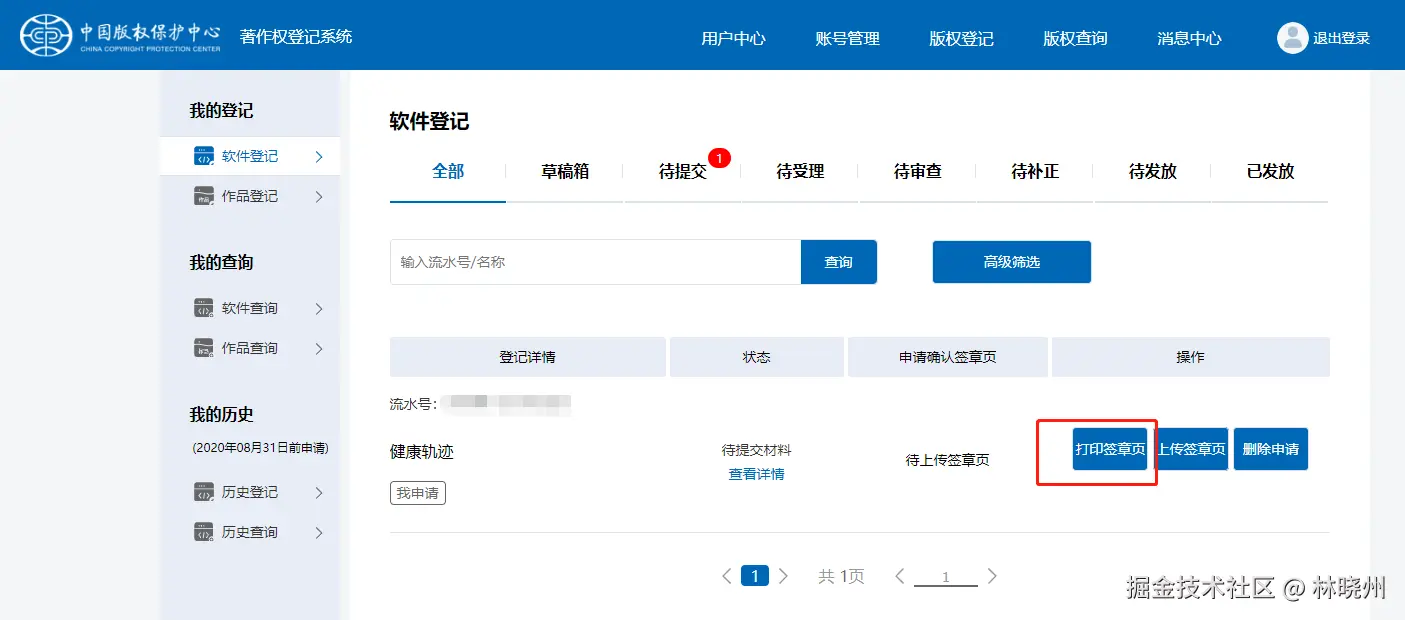Click 退出登录 to log out

(1341, 39)
